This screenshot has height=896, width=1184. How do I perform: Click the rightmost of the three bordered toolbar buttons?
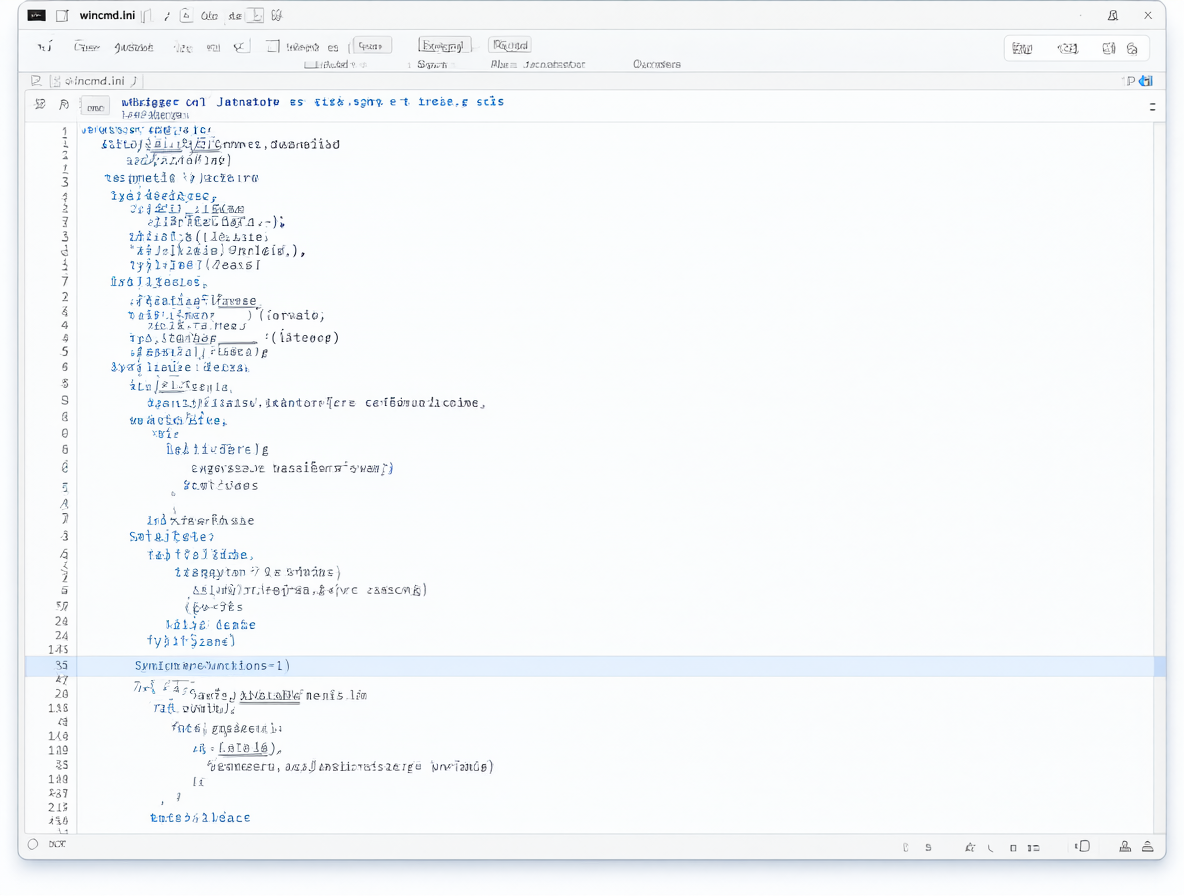(x=510, y=45)
